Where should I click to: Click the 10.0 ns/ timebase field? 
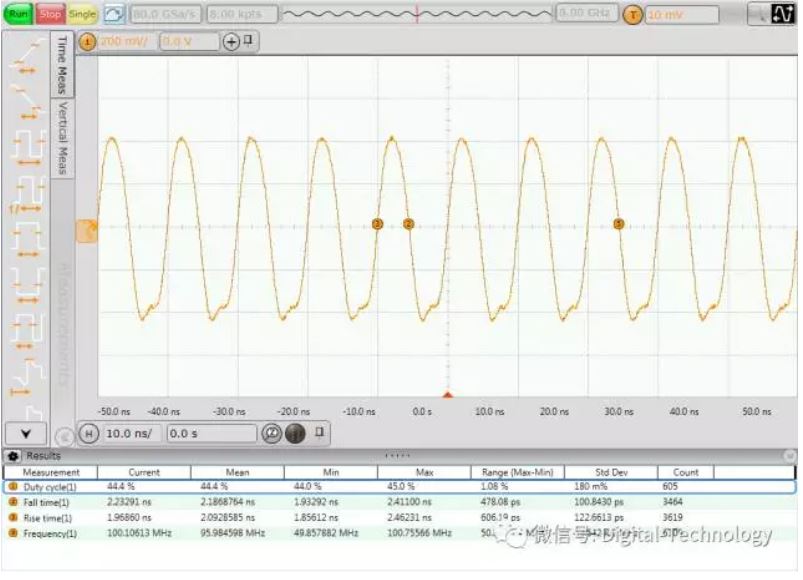[x=132, y=434]
